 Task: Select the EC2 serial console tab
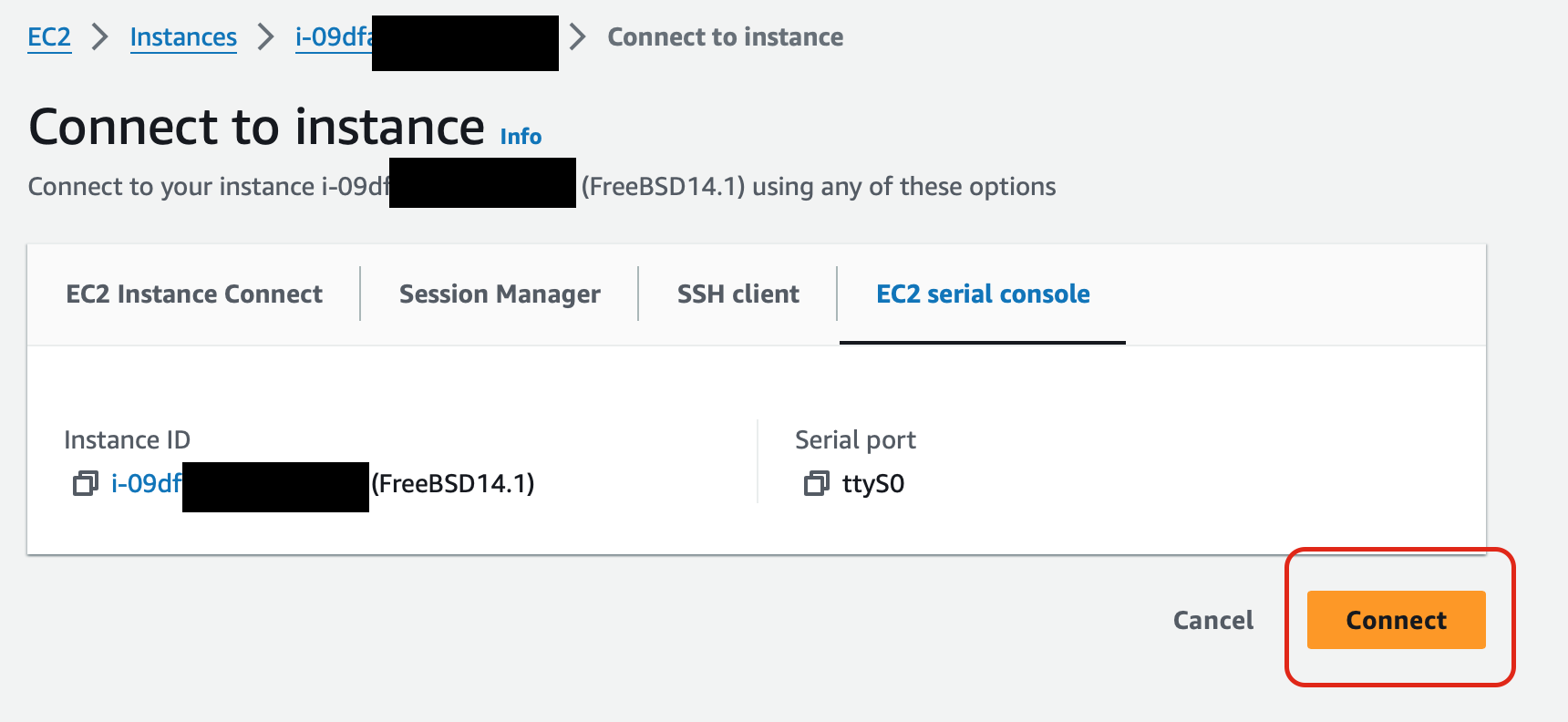(983, 294)
